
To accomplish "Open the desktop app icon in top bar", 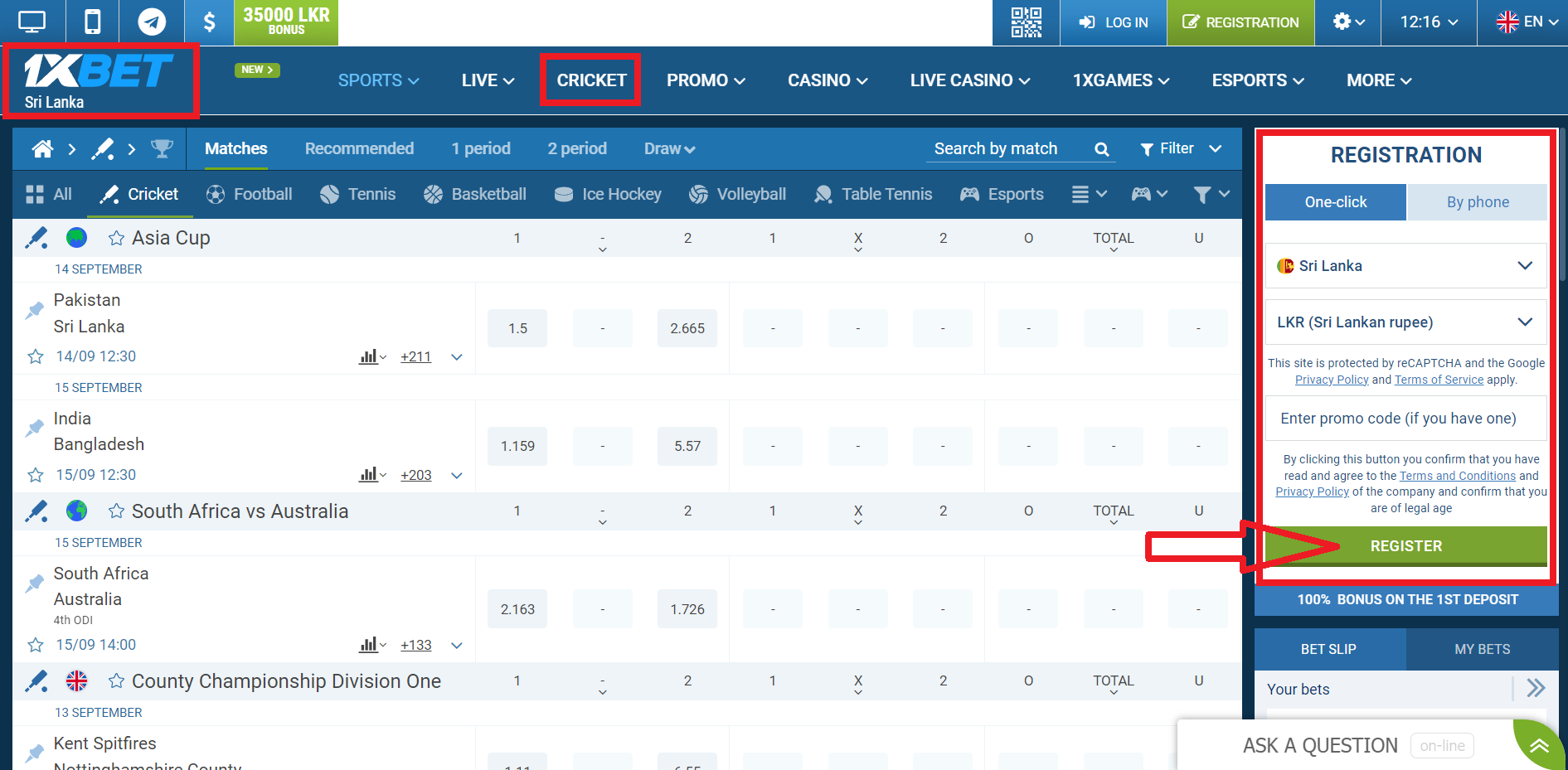I will click(x=32, y=22).
